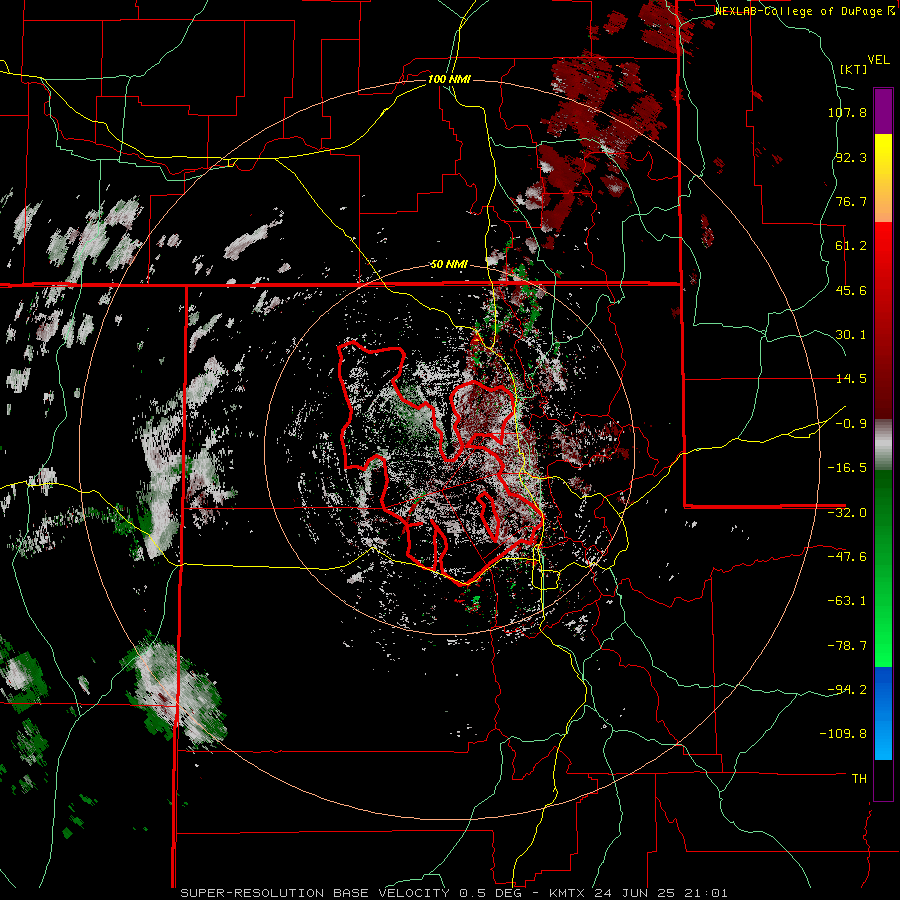The image size is (900, 900).
Task: Click the 107.8 scale value
Action: pos(847,112)
